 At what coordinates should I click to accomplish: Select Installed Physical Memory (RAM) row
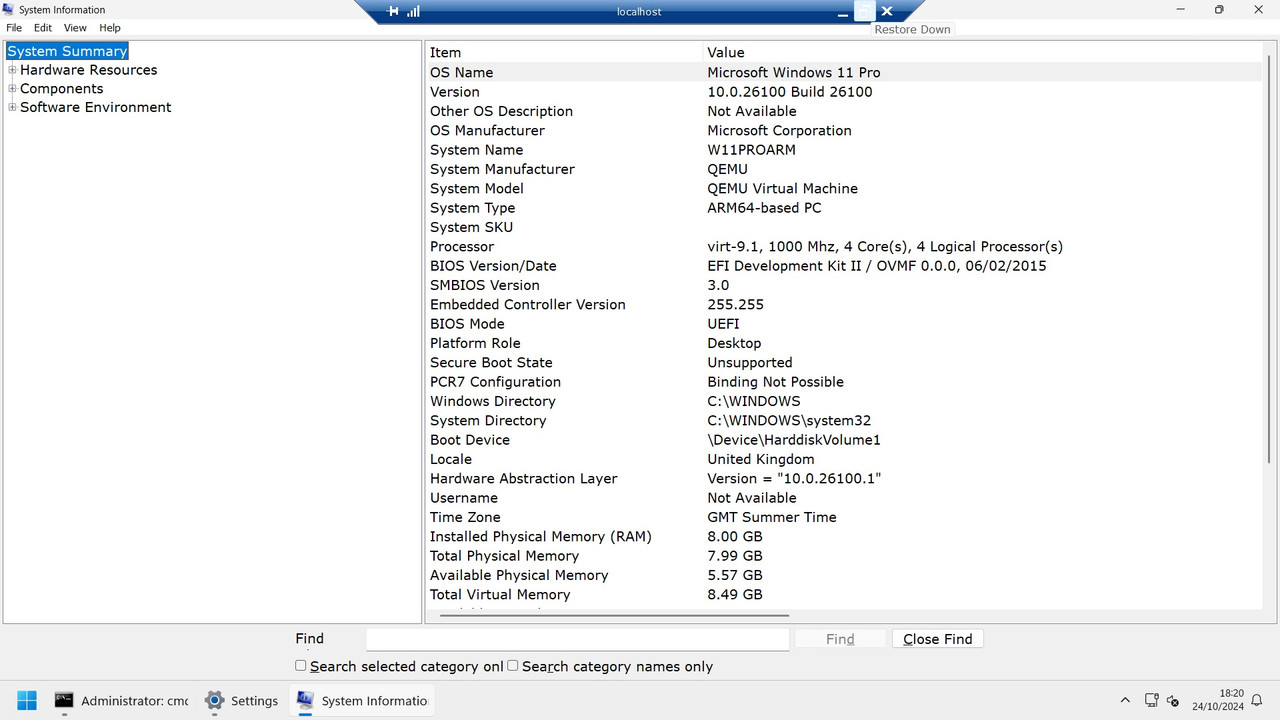point(844,537)
